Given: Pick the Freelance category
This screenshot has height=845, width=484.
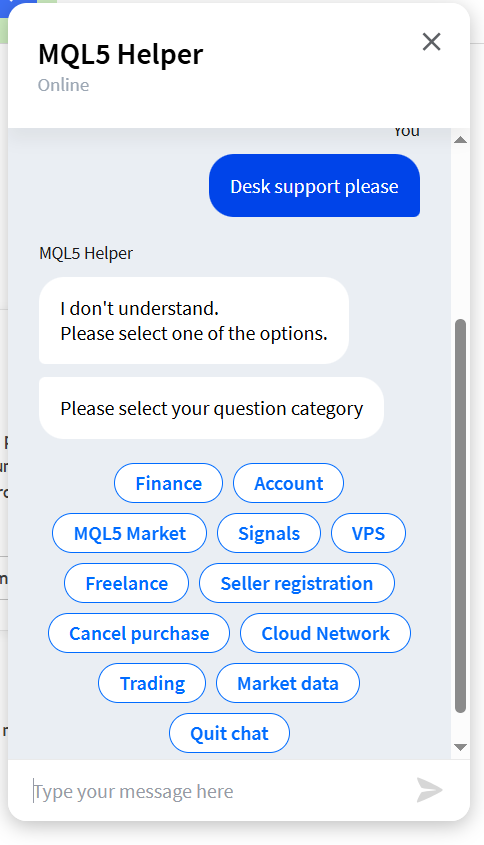Looking at the screenshot, I should pyautogui.click(x=127, y=583).
